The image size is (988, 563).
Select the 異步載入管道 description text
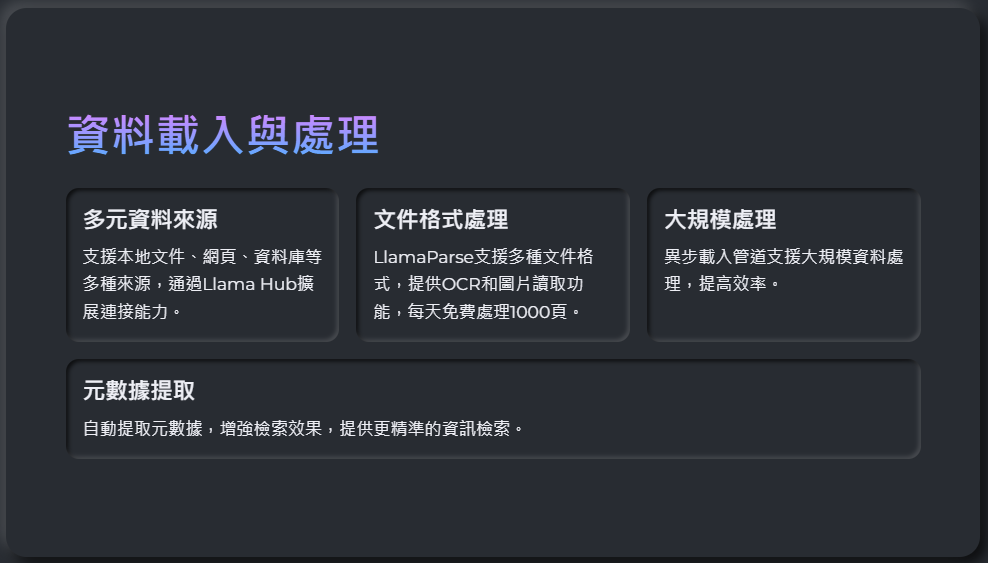click(x=784, y=270)
